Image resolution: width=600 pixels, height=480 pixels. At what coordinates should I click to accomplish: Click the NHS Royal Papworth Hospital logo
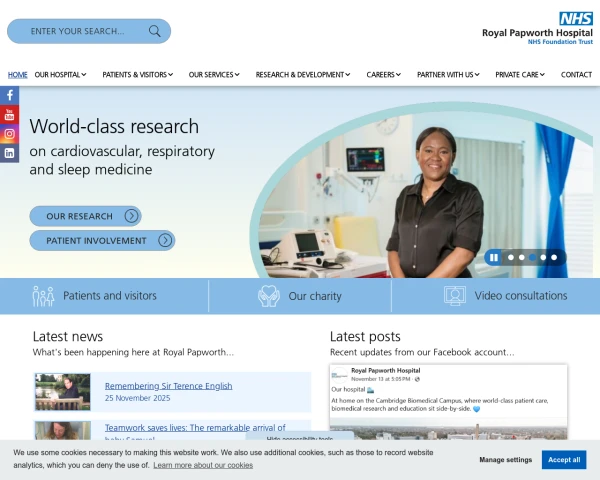click(537, 28)
